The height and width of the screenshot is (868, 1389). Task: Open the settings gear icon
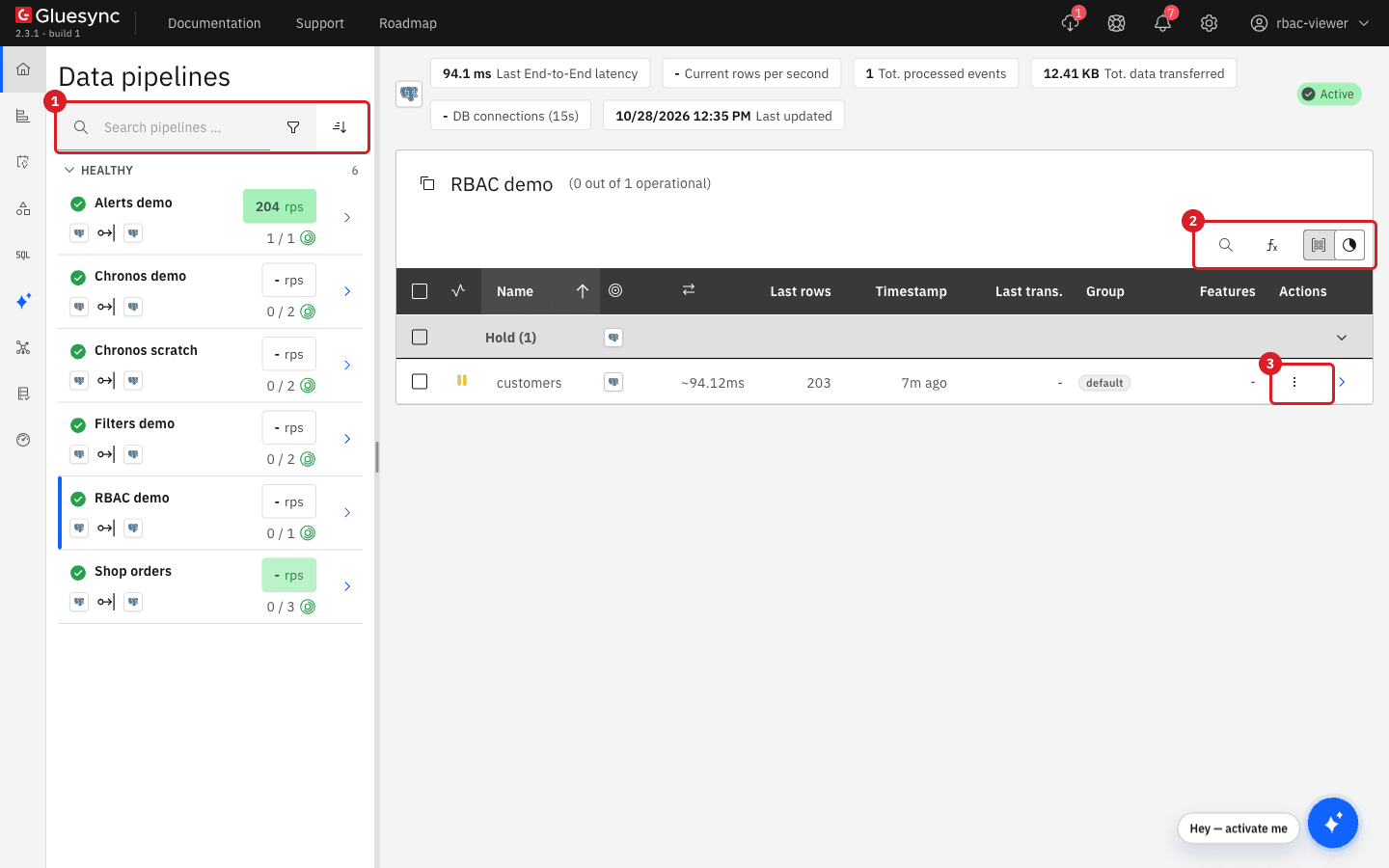click(1210, 23)
